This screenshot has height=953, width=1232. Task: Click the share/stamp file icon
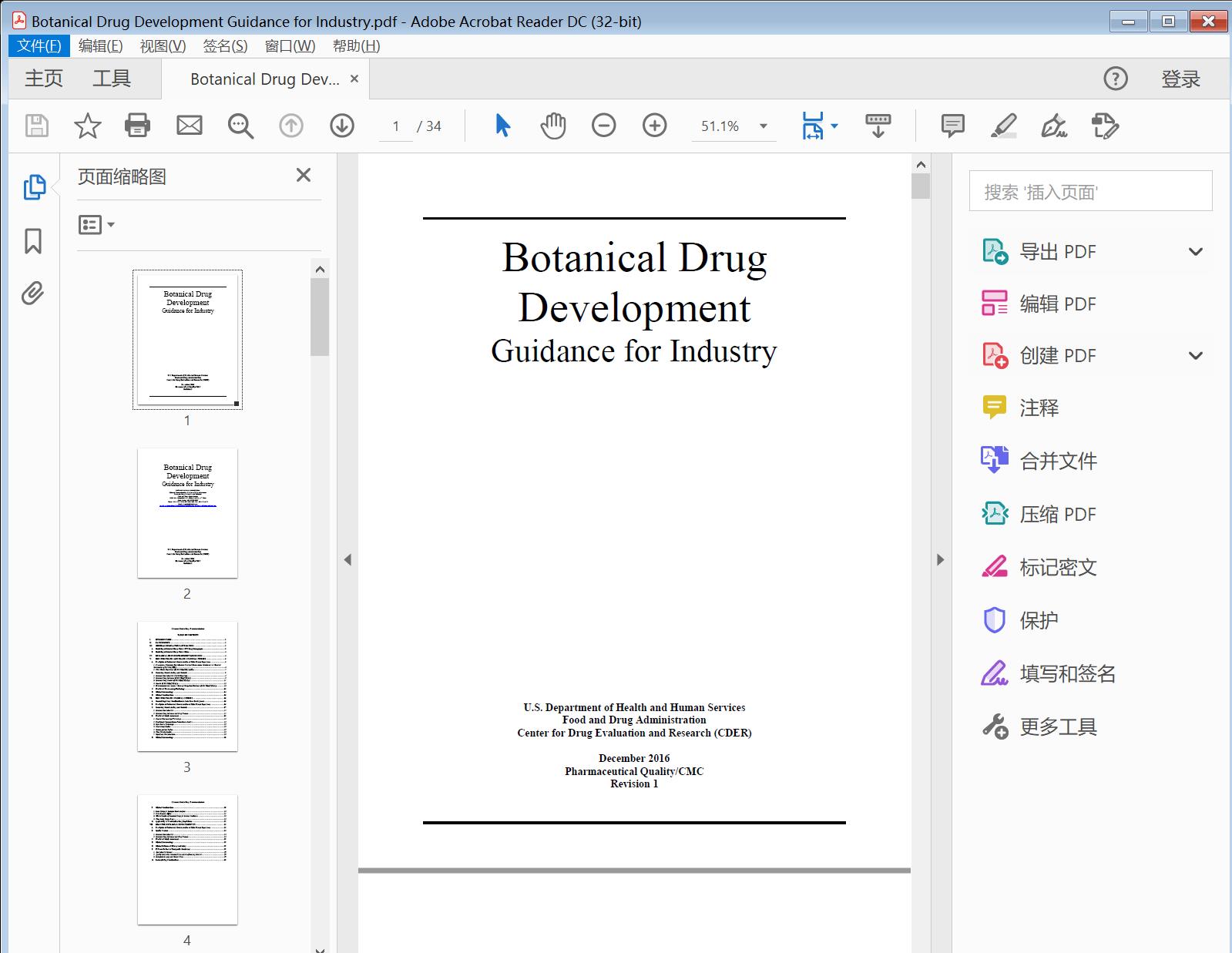(1105, 126)
